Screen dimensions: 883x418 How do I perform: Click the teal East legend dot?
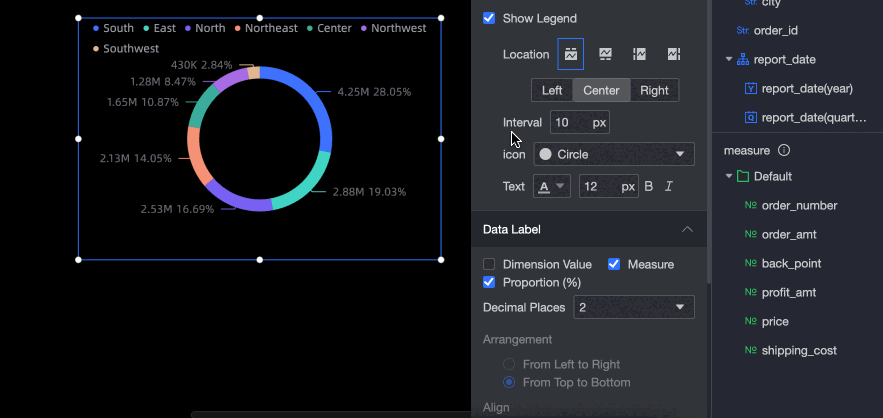[146, 28]
